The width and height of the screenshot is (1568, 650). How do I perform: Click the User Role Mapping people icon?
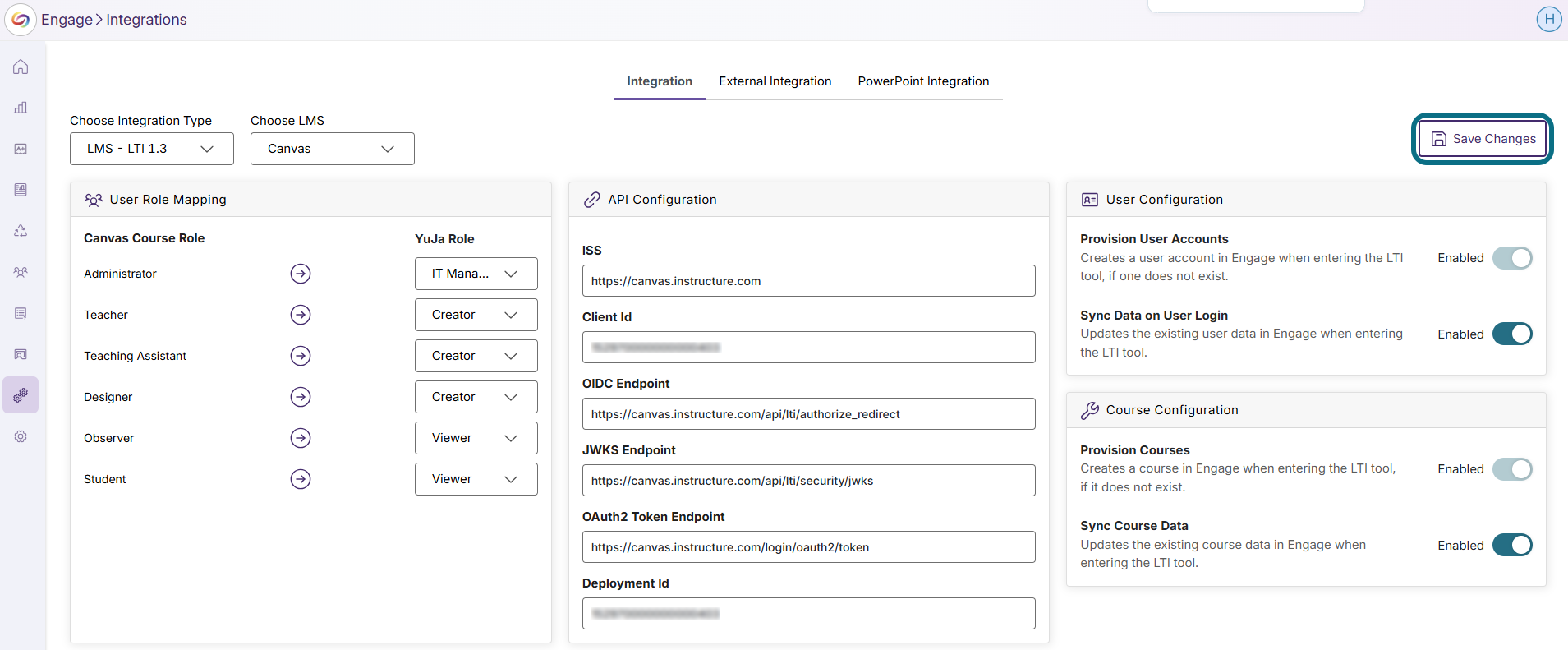pyautogui.click(x=94, y=200)
